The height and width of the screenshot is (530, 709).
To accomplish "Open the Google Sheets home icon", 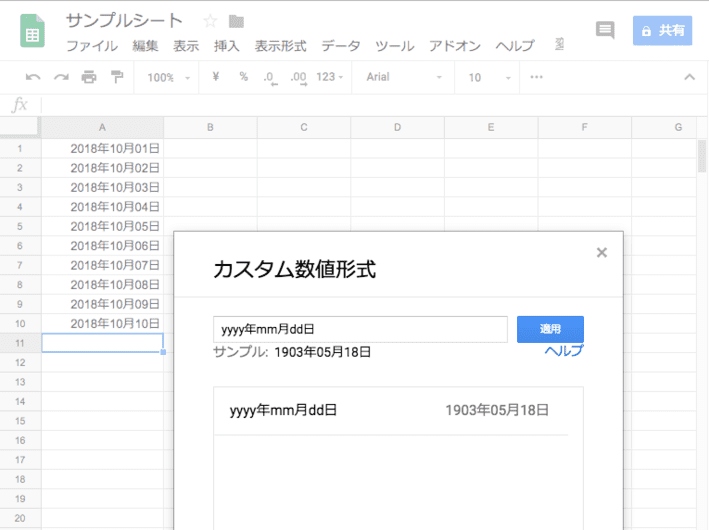I will pyautogui.click(x=32, y=31).
